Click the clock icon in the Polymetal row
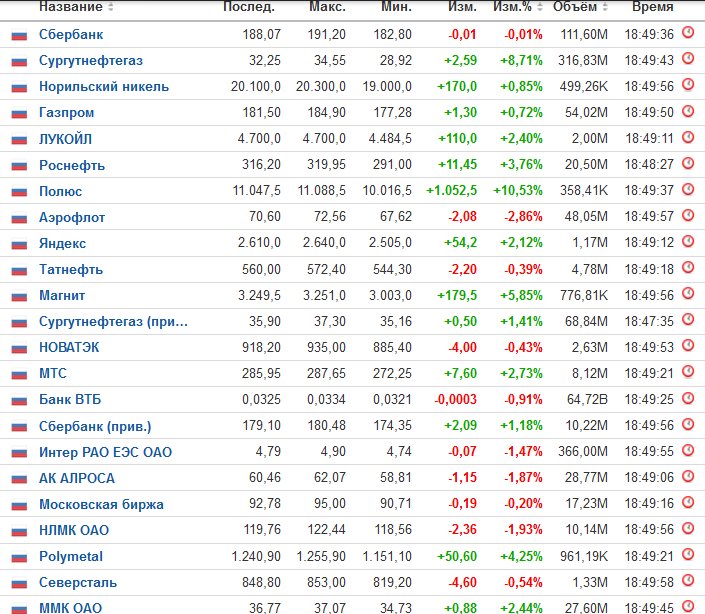 click(x=688, y=554)
